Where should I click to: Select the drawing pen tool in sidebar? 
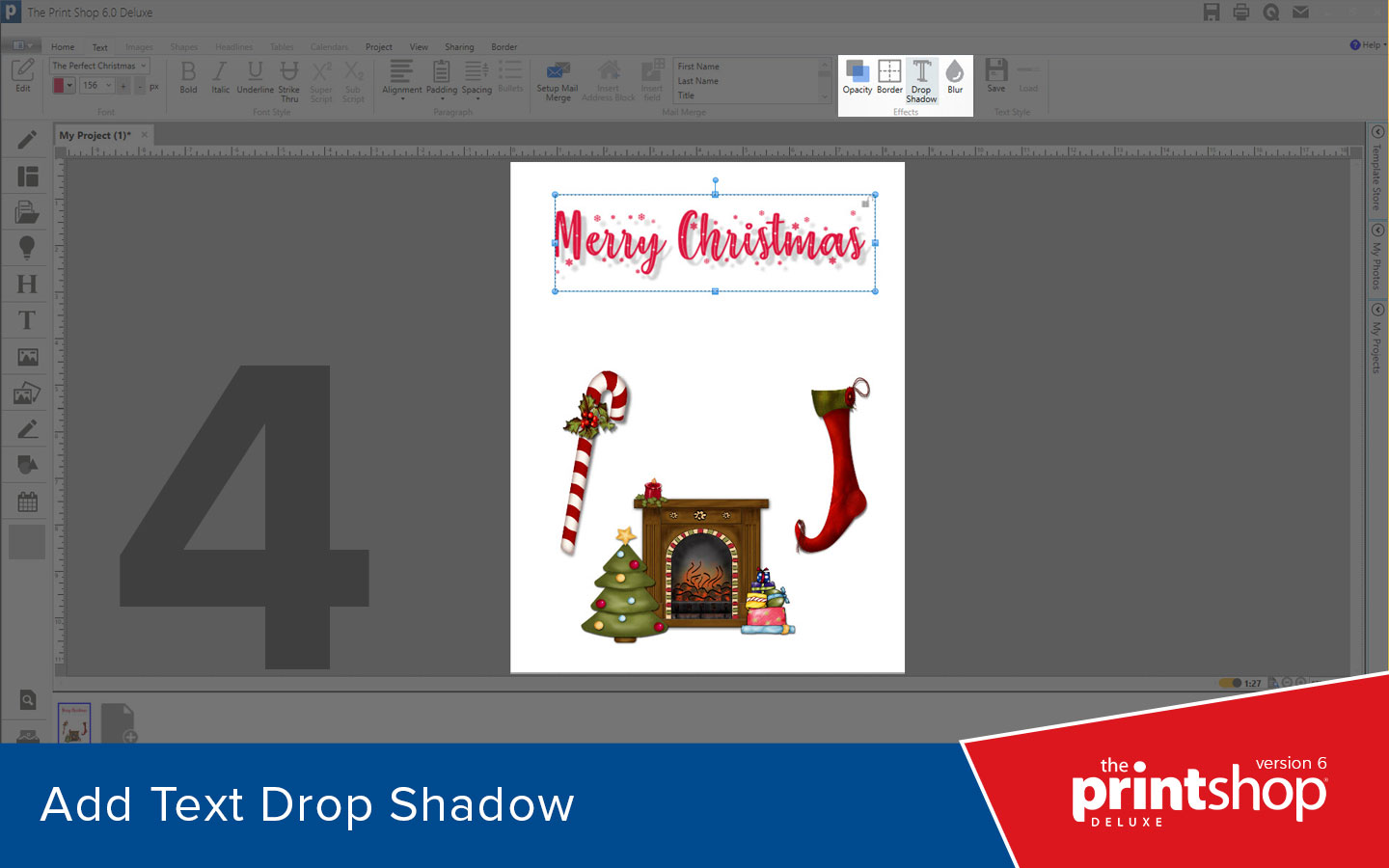tap(27, 429)
